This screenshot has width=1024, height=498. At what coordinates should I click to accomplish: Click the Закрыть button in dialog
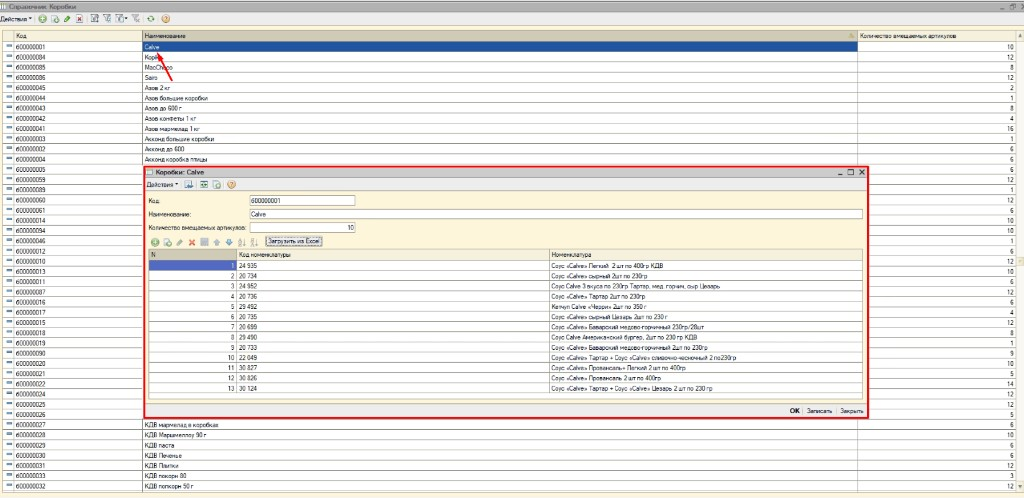click(x=852, y=411)
